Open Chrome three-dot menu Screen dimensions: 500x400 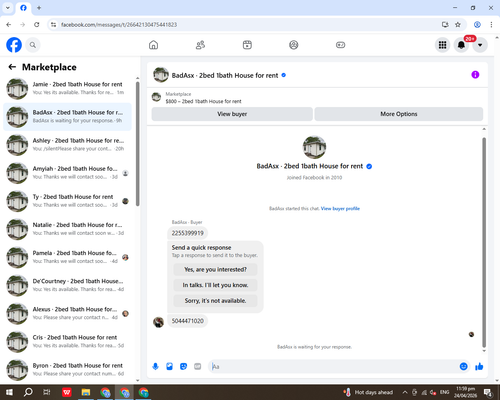(491, 24)
